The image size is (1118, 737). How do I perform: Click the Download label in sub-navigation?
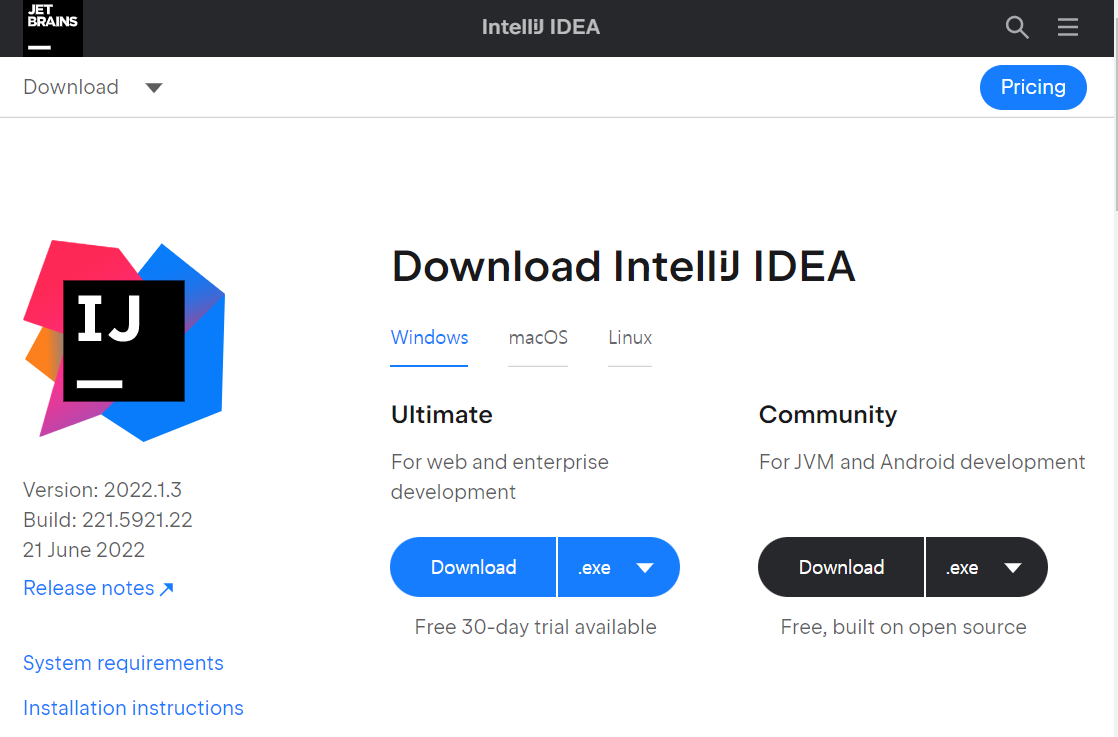tap(71, 87)
